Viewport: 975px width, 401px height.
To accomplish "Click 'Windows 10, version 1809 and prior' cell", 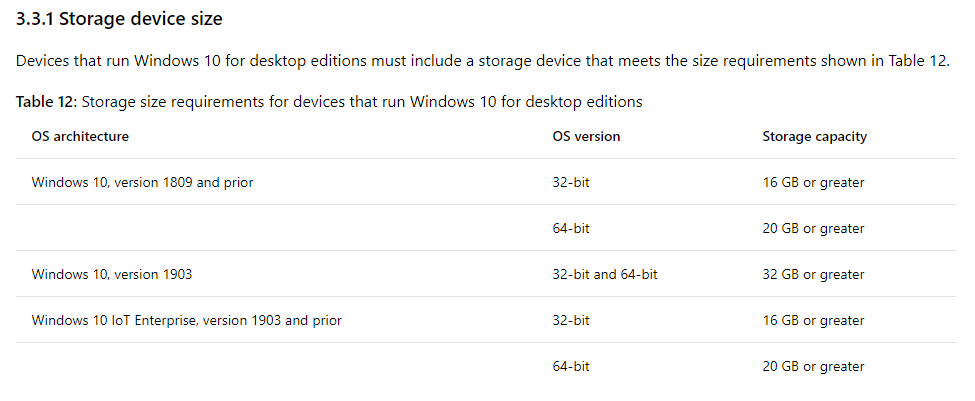I will click(x=142, y=182).
